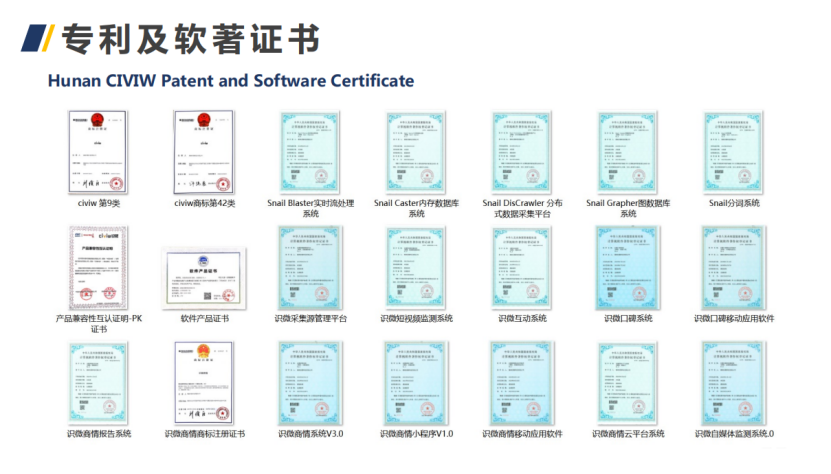Click the caption text civiw商标第42类
This screenshot has width=831, height=474.
coord(205,203)
